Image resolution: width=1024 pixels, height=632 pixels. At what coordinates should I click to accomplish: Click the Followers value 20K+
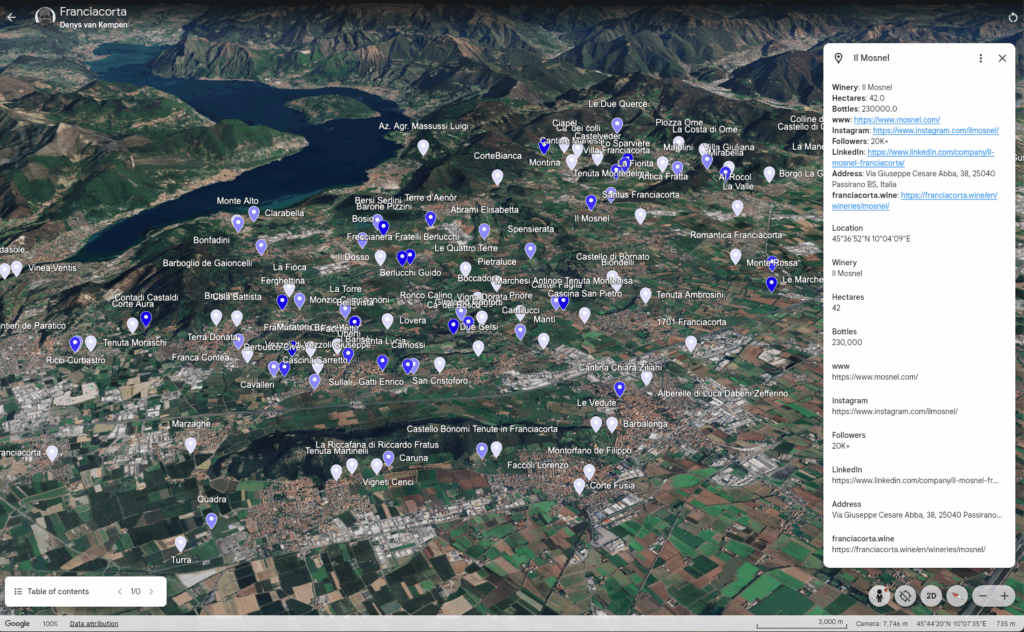(841, 446)
